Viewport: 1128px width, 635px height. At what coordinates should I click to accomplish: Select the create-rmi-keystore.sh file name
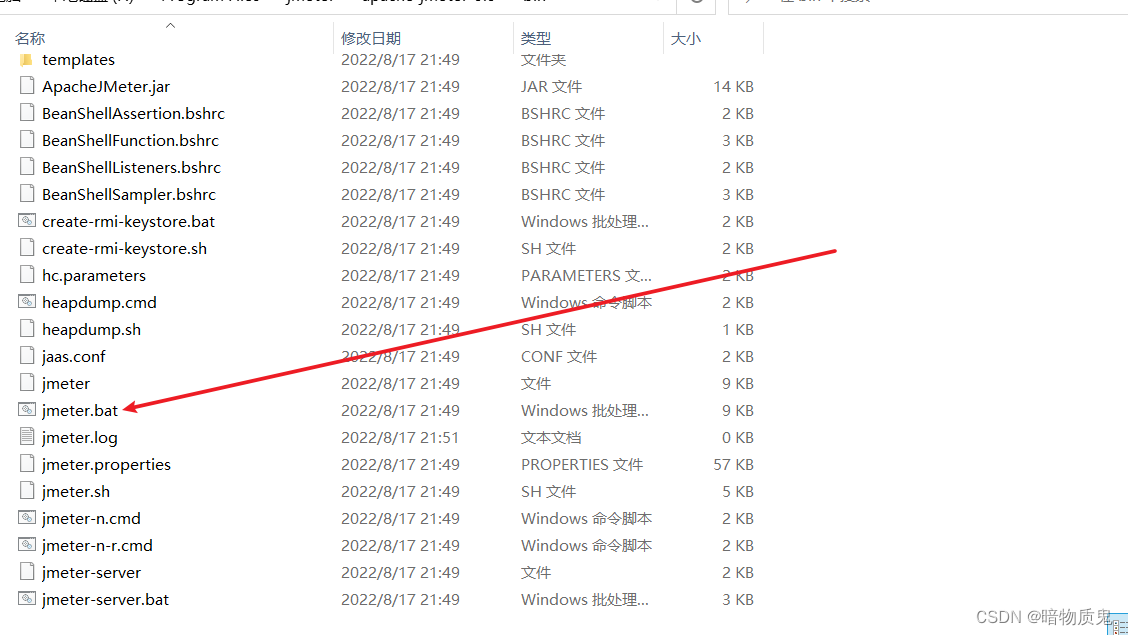point(124,249)
